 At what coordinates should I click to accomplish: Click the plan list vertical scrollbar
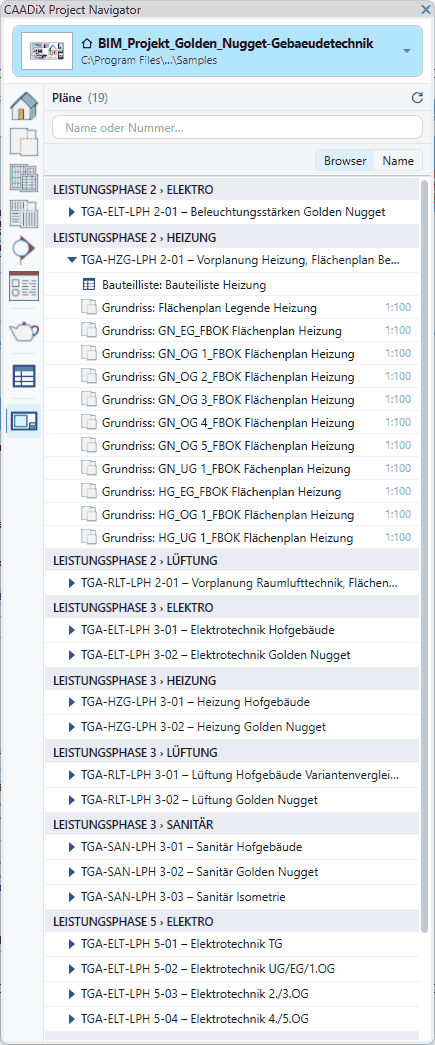pos(425,556)
